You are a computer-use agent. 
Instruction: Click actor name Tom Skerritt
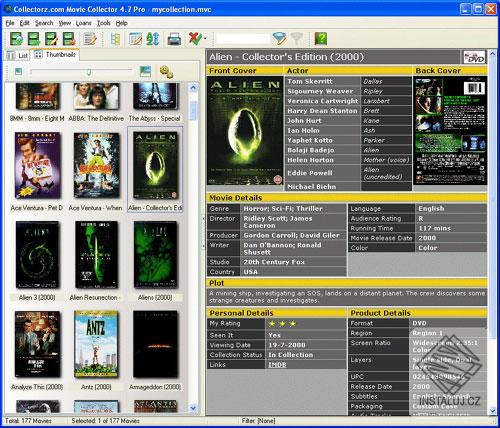[x=310, y=81]
